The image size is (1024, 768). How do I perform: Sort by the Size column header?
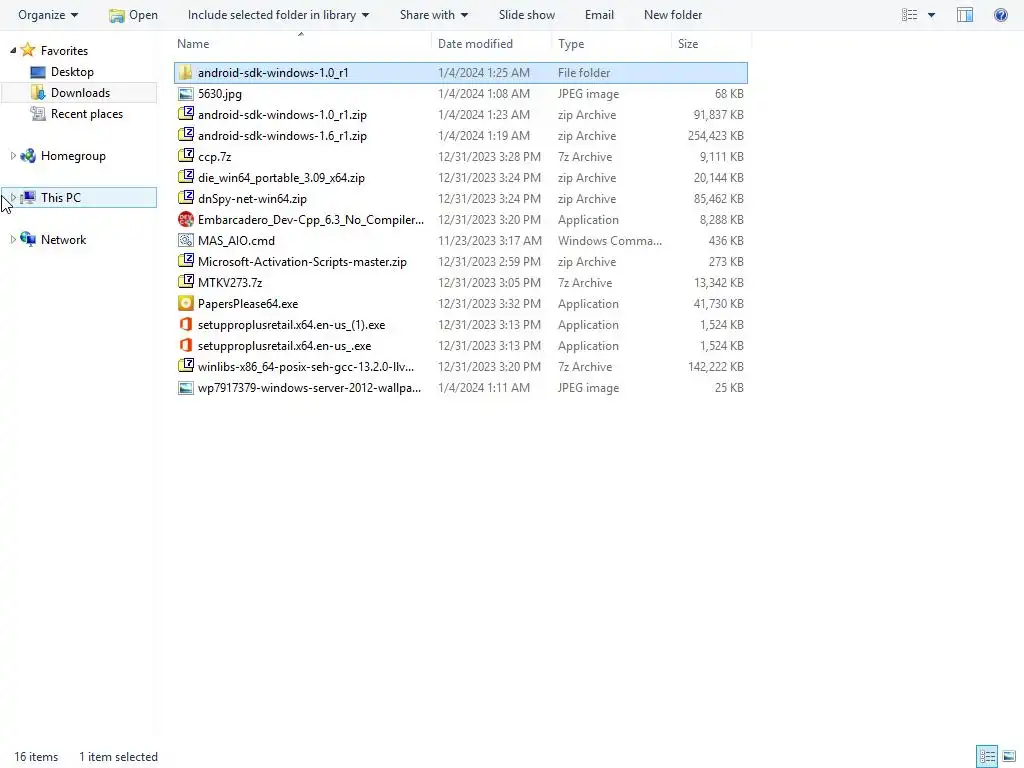point(688,44)
